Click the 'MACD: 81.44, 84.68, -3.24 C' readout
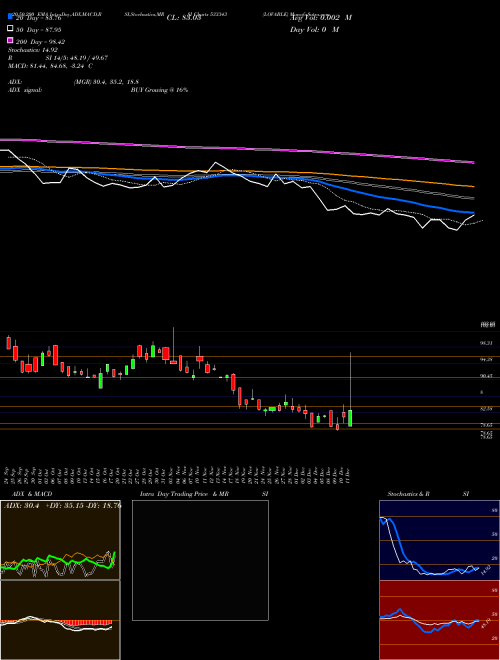 50,66
